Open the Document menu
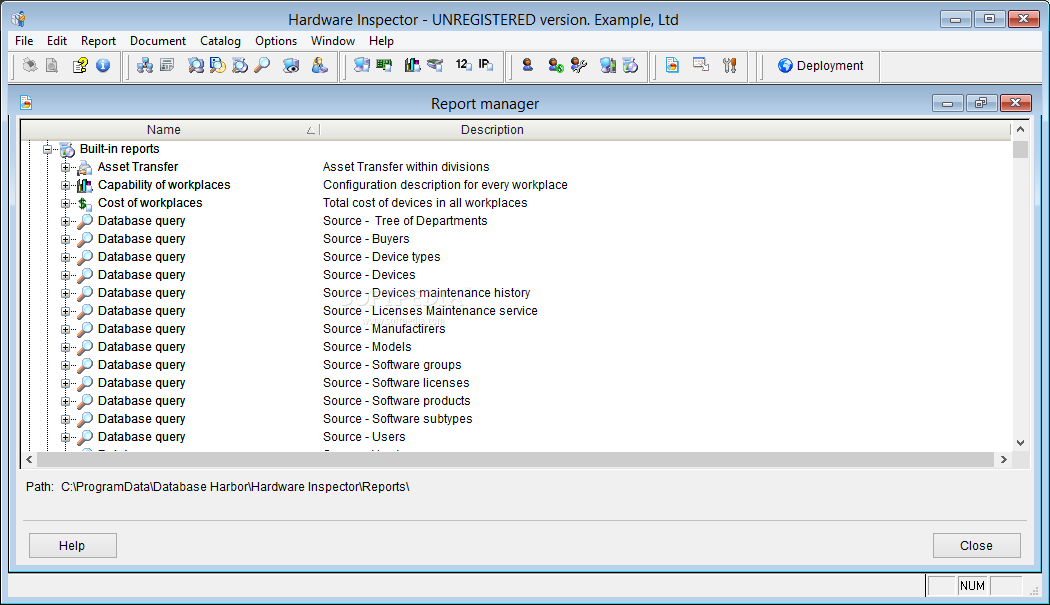 (x=158, y=41)
